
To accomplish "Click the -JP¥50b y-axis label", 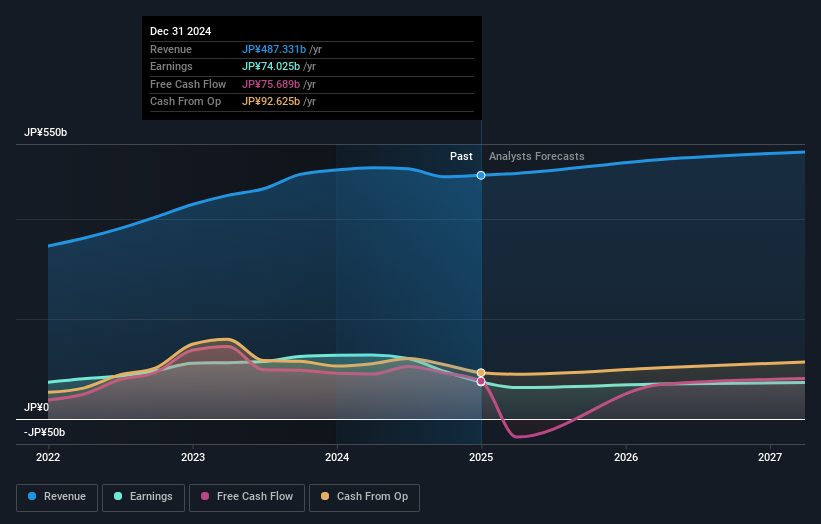I will 45,432.
